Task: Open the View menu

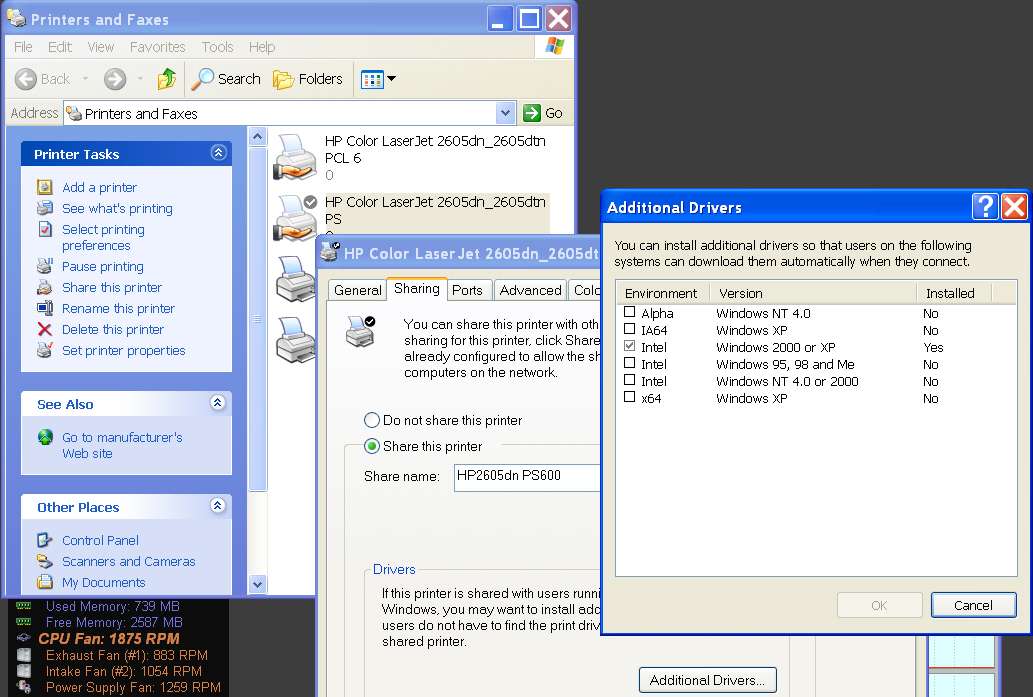Action: 101,47
